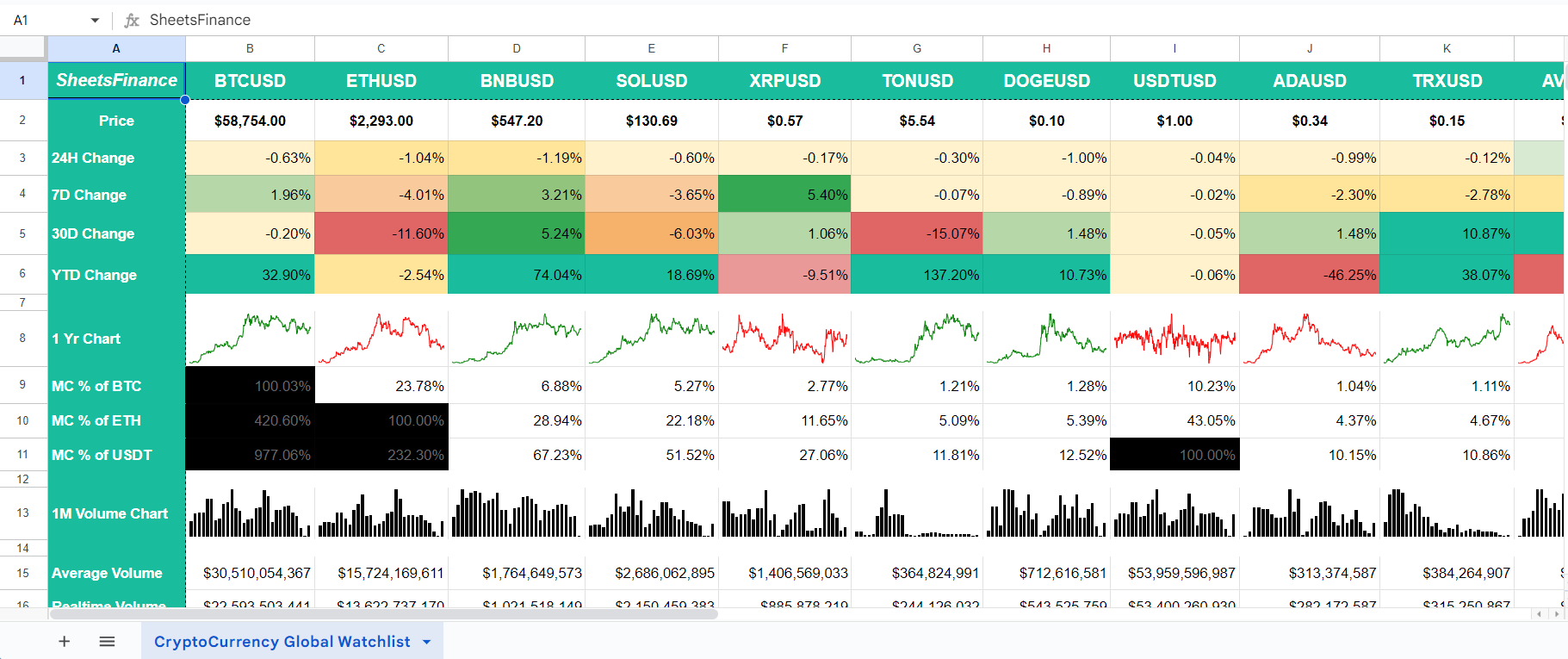Select the ETHUSD price cell $2,293.00
The image size is (1568, 659).
(x=381, y=121)
